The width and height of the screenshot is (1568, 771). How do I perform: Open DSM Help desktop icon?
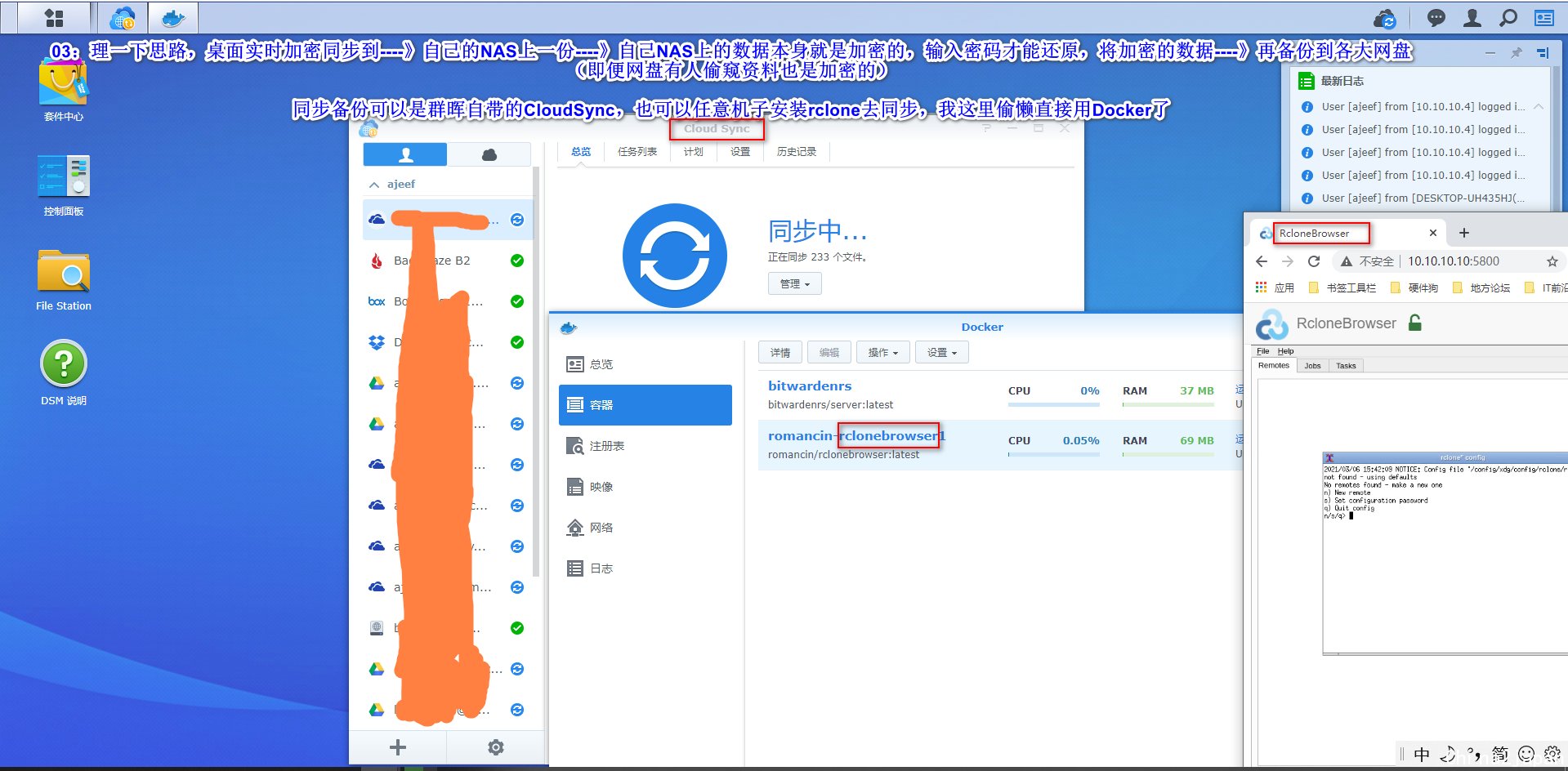tap(64, 373)
